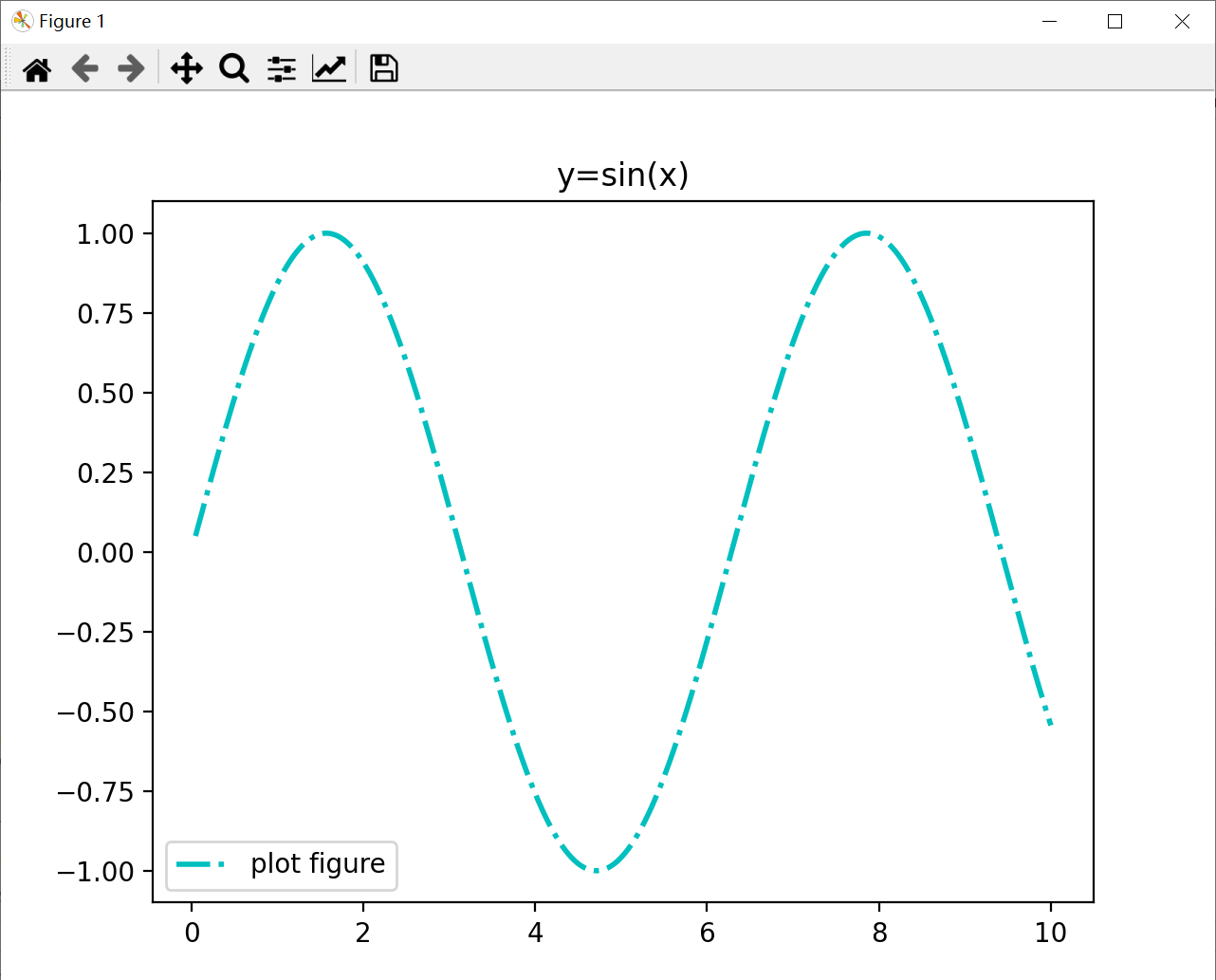Activate the Zoom to rectangle tool
Image resolution: width=1216 pixels, height=980 pixels.
coord(233,68)
